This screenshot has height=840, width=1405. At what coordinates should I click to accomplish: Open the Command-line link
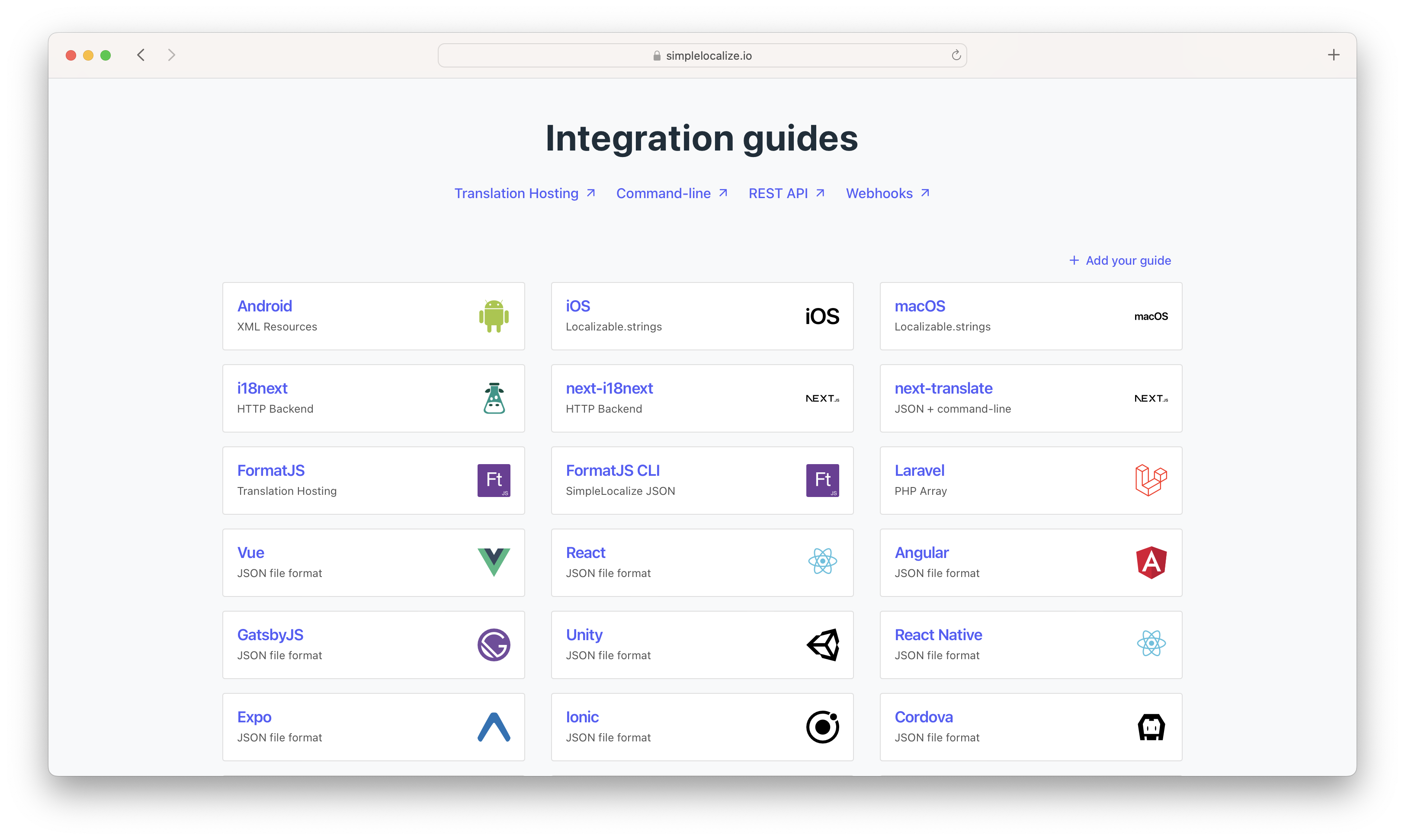pyautogui.click(x=671, y=193)
